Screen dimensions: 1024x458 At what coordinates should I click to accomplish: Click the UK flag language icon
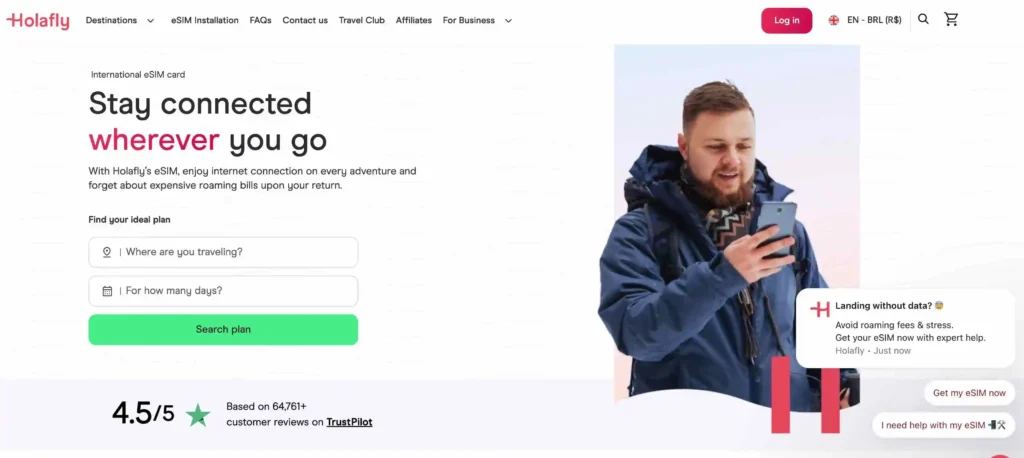pyautogui.click(x=833, y=20)
